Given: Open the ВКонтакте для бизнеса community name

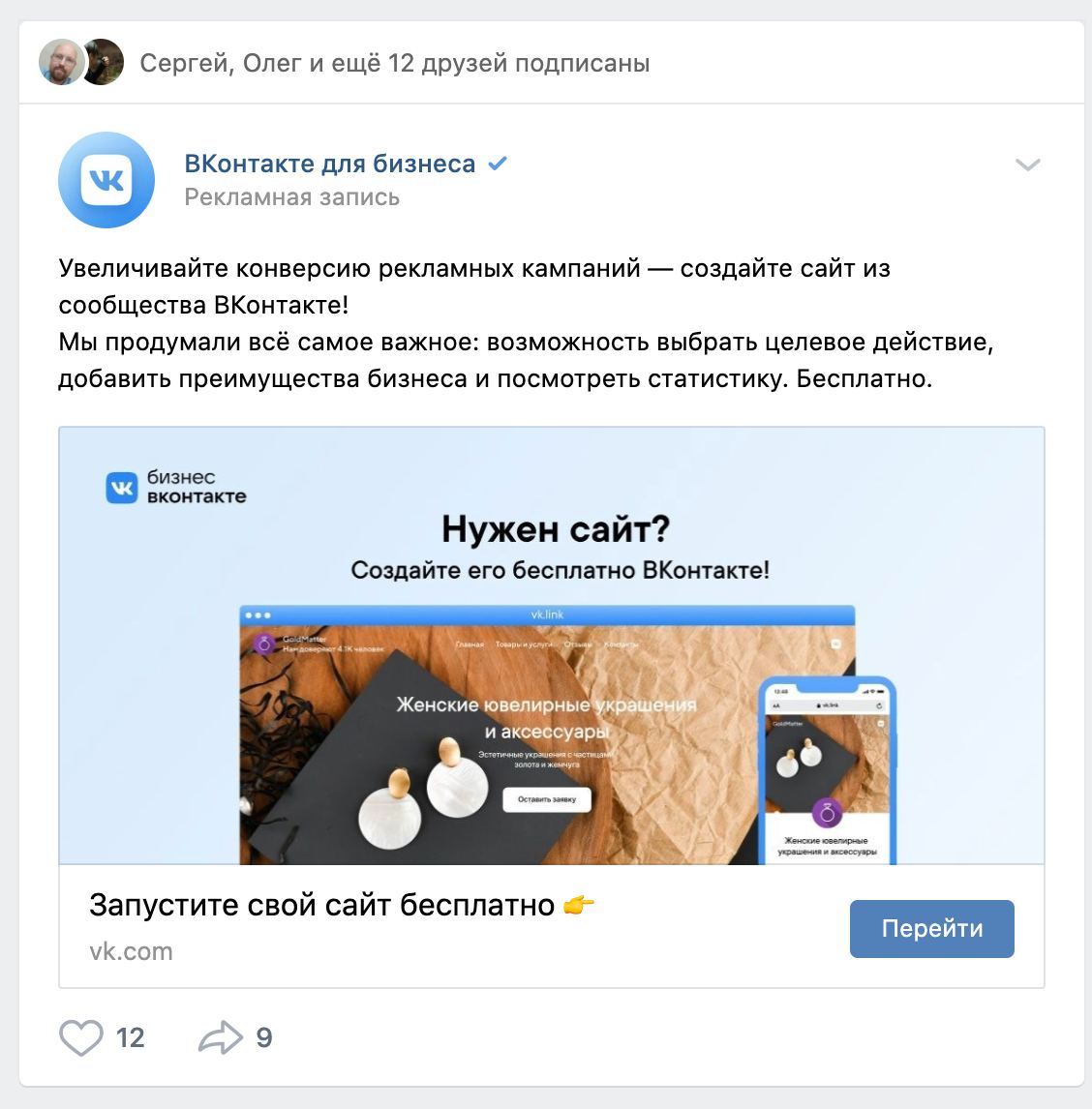Looking at the screenshot, I should [330, 164].
